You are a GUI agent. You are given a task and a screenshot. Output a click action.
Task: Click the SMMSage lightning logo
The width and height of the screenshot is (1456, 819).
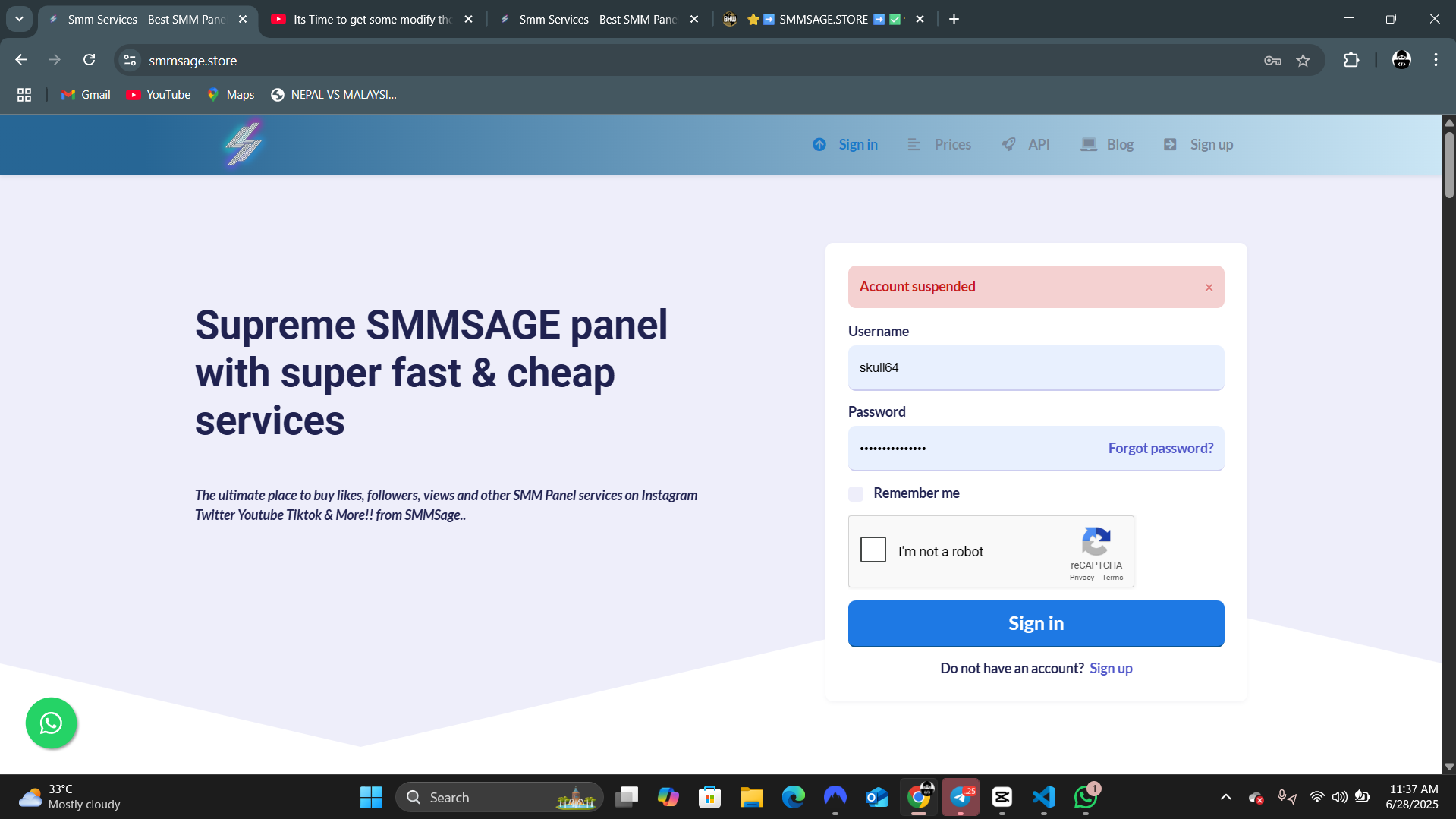[x=244, y=143]
